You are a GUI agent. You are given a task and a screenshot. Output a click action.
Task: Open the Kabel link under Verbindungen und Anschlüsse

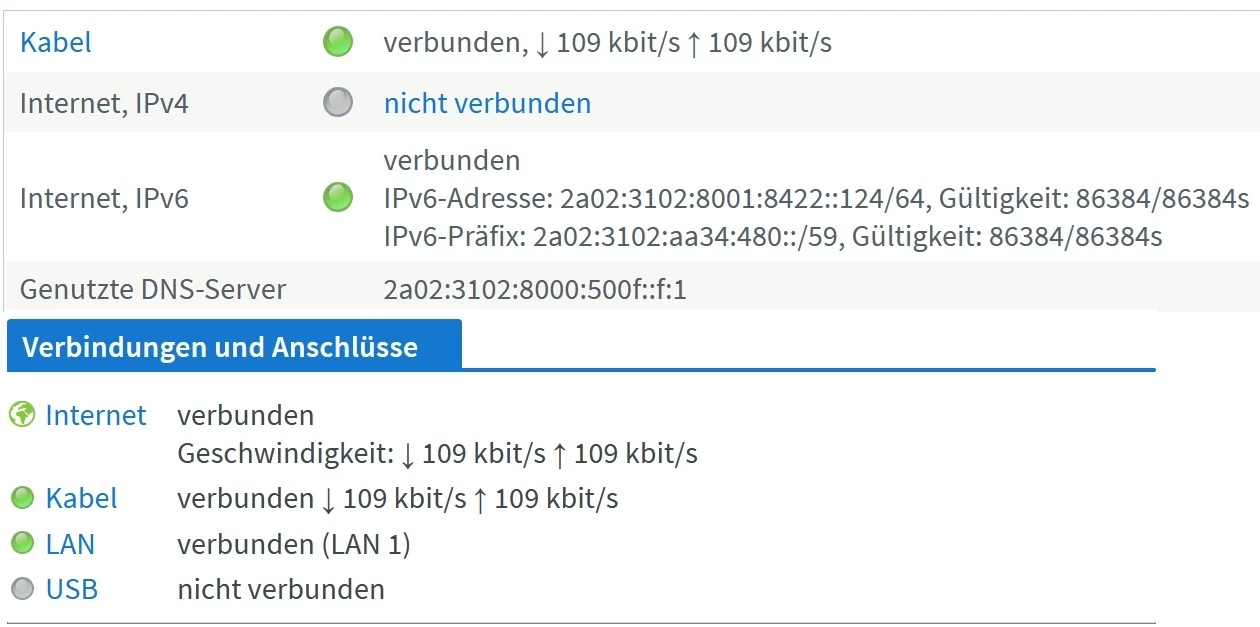(x=82, y=498)
